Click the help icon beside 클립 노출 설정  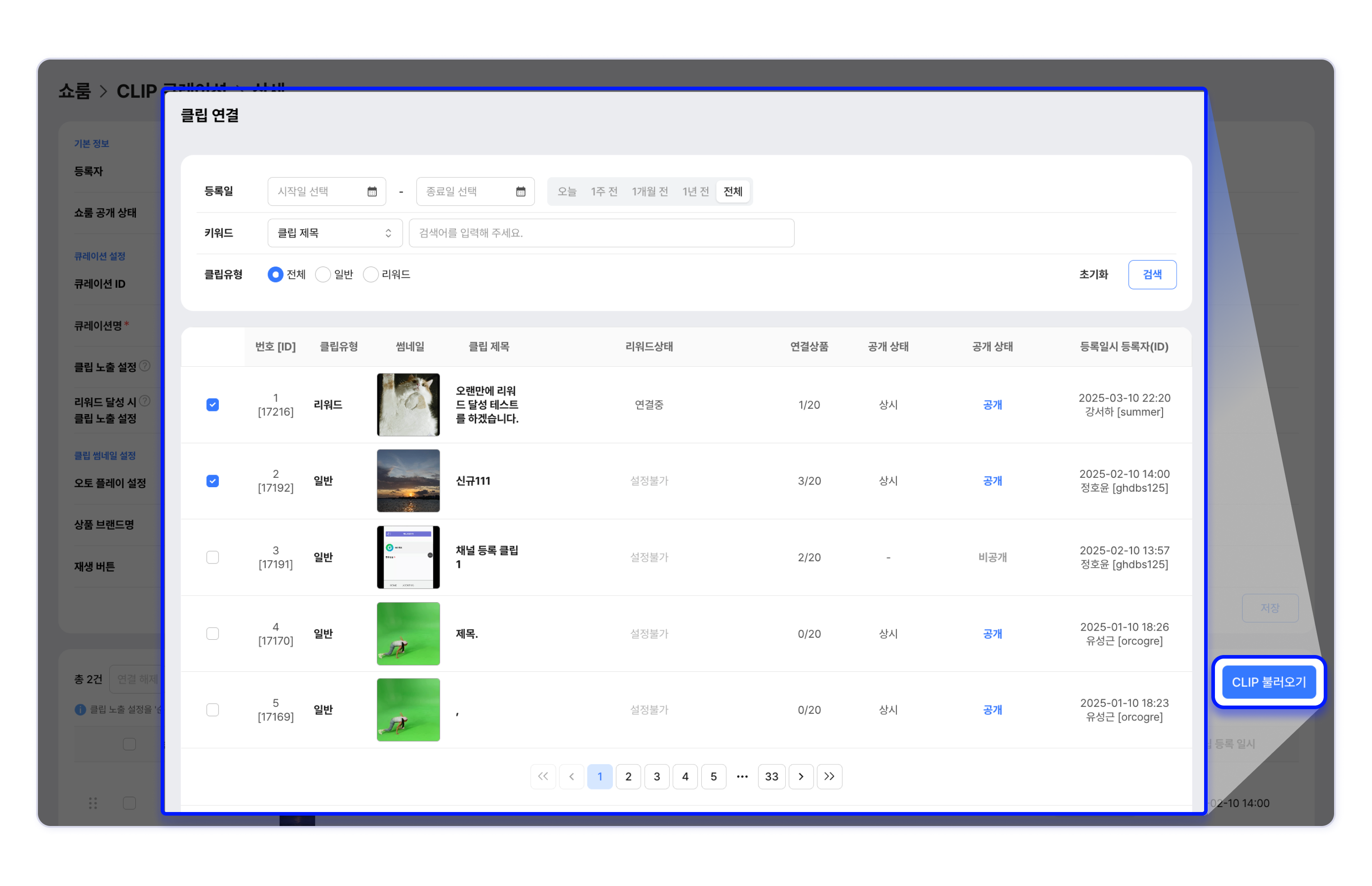(145, 366)
